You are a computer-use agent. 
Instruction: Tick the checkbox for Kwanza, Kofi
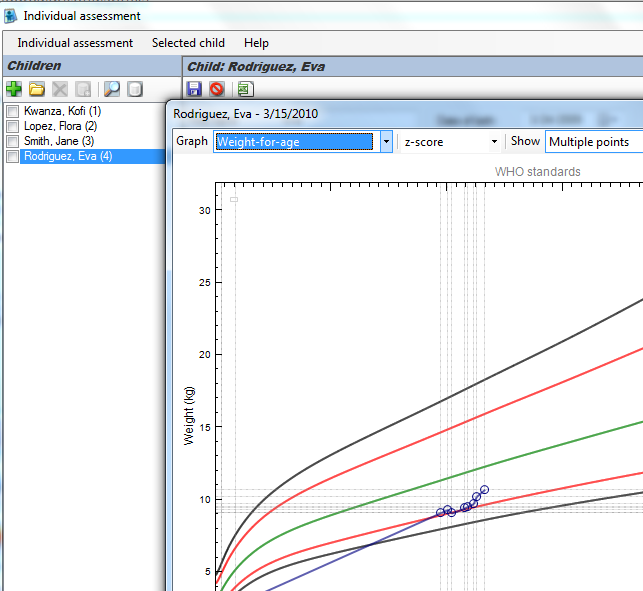click(x=13, y=111)
